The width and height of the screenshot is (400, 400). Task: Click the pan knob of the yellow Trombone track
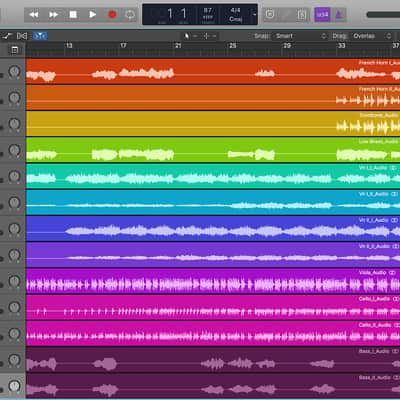14,124
